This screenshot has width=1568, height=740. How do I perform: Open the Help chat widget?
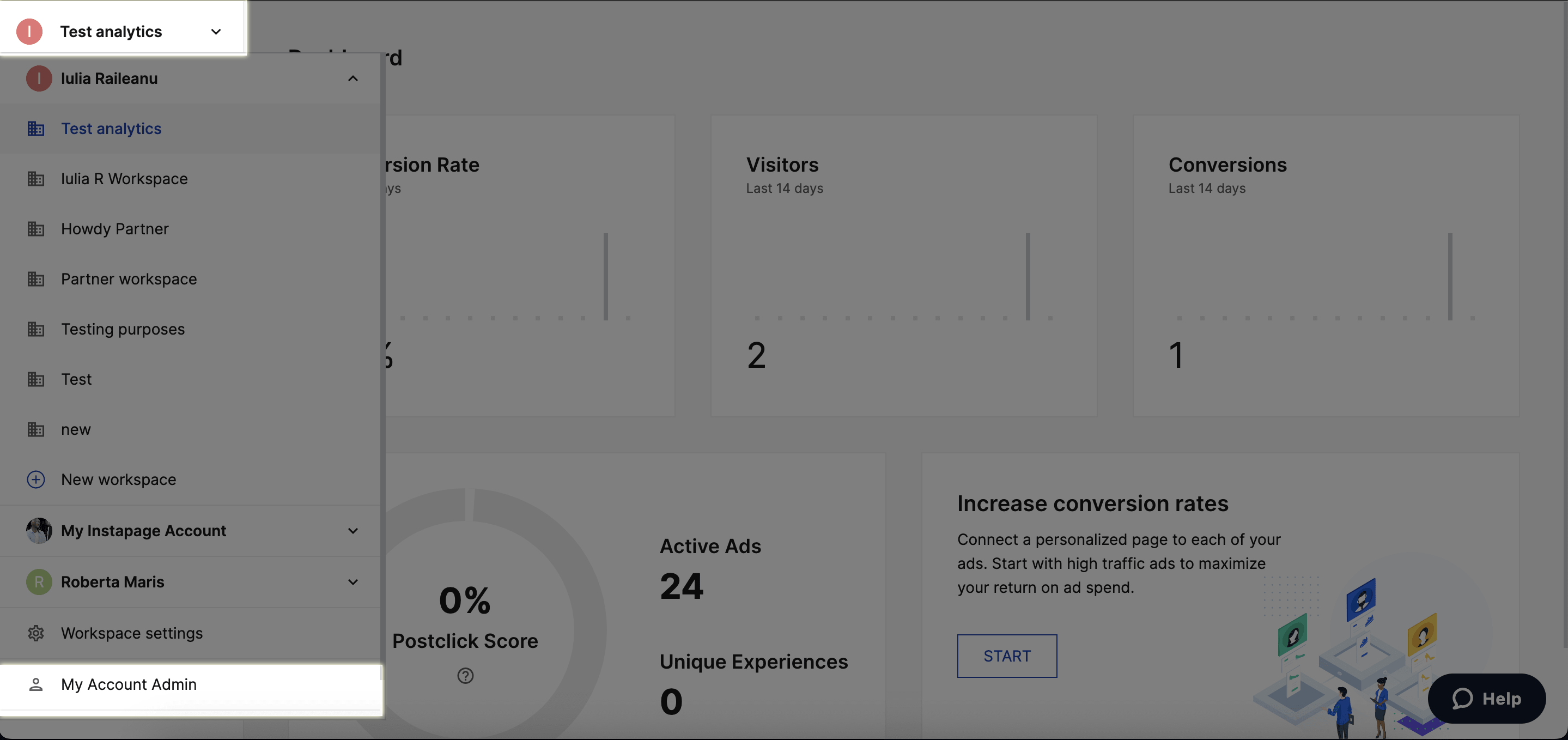(x=1486, y=698)
